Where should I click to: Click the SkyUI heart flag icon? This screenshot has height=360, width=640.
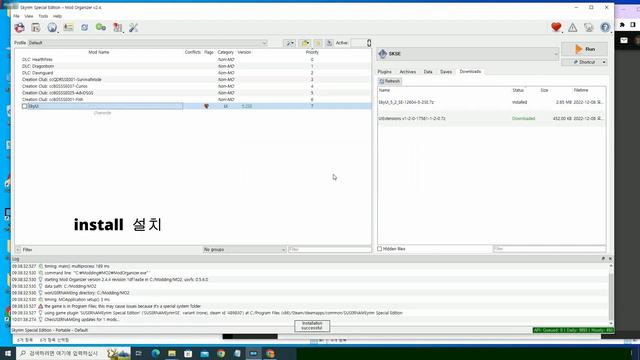(207, 106)
